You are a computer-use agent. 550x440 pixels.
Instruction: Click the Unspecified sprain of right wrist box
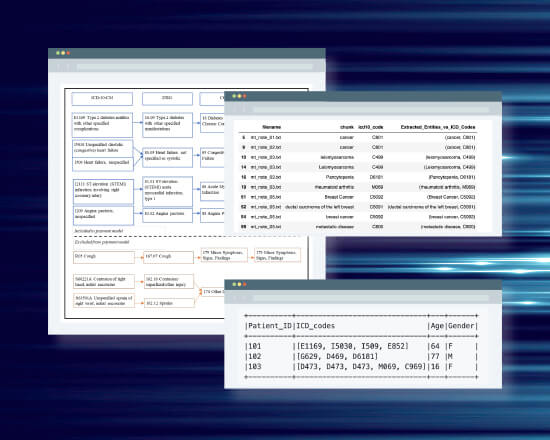104,301
